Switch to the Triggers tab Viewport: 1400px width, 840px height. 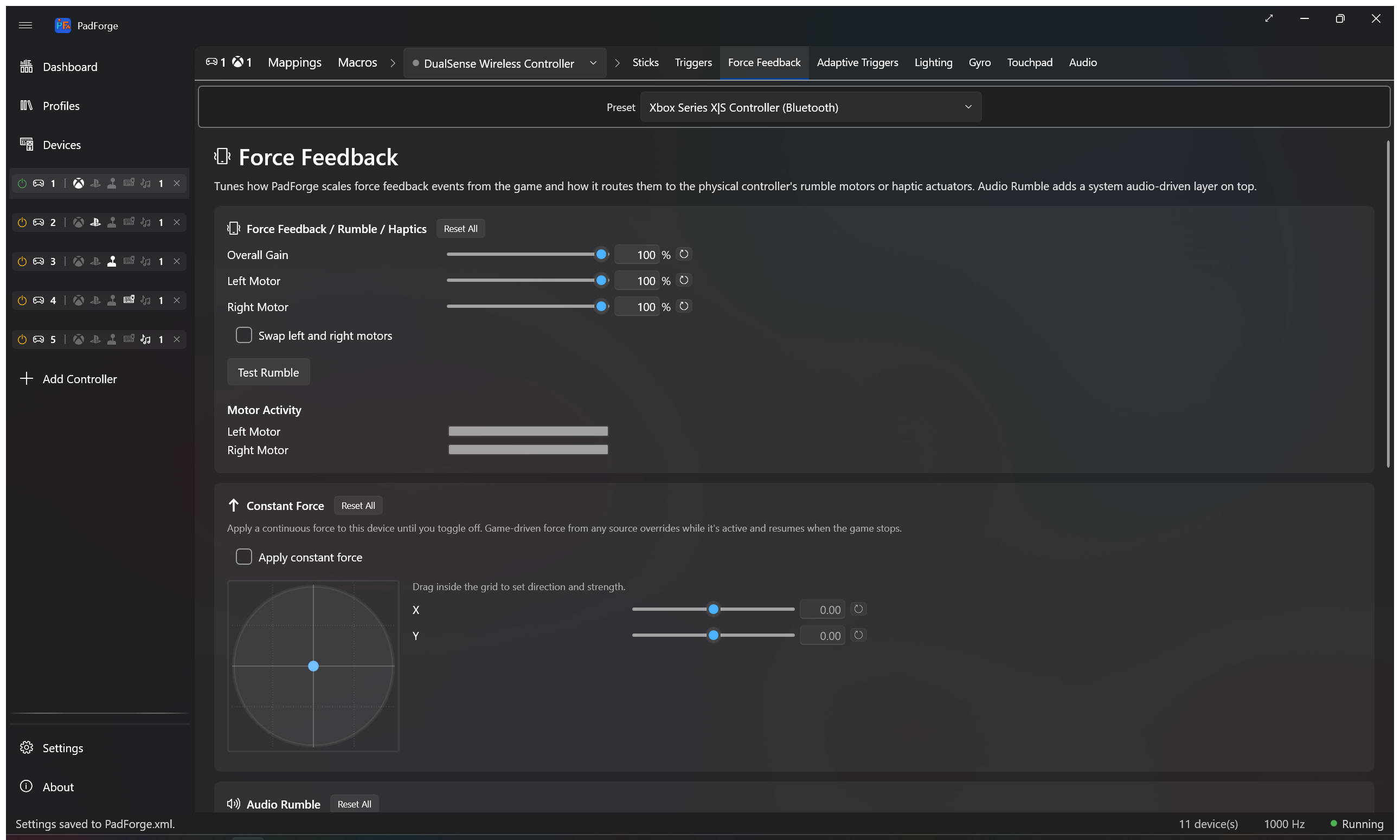point(693,62)
